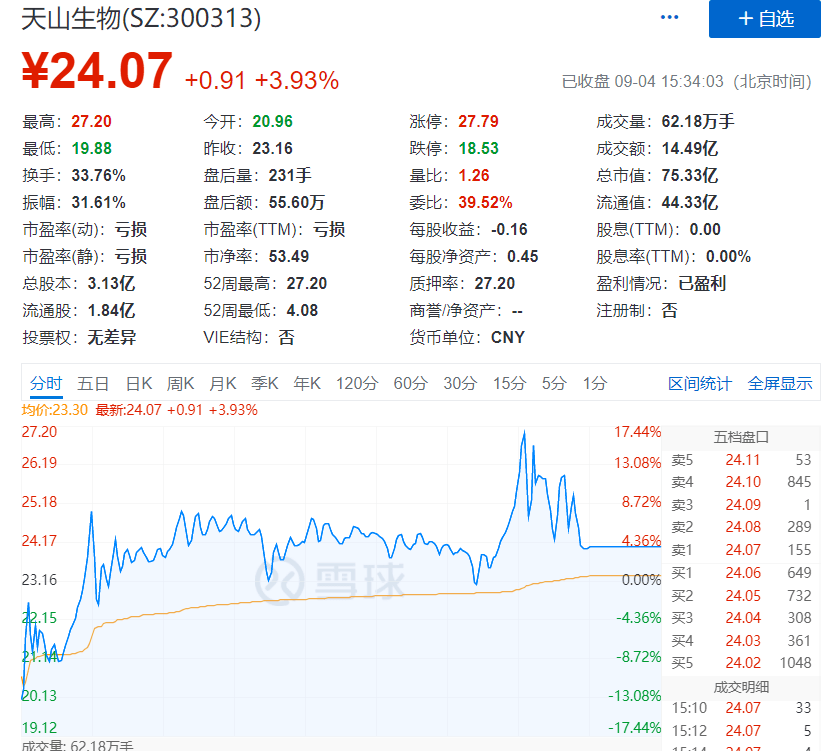837x751 pixels.
Task: Click the 17.44% axis label on chart
Action: pyautogui.click(x=637, y=431)
